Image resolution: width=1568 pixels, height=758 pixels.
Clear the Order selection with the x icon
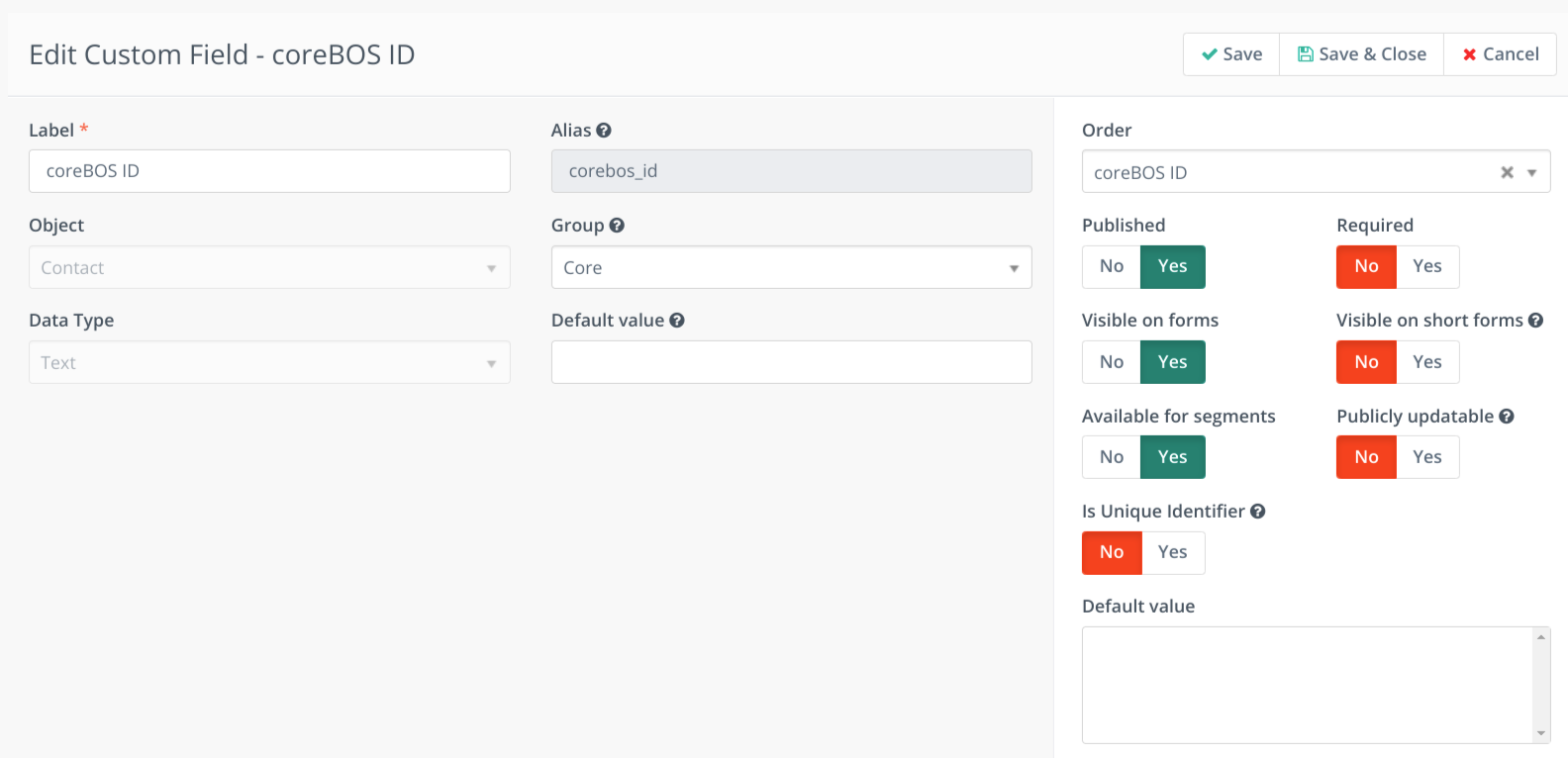1507,172
